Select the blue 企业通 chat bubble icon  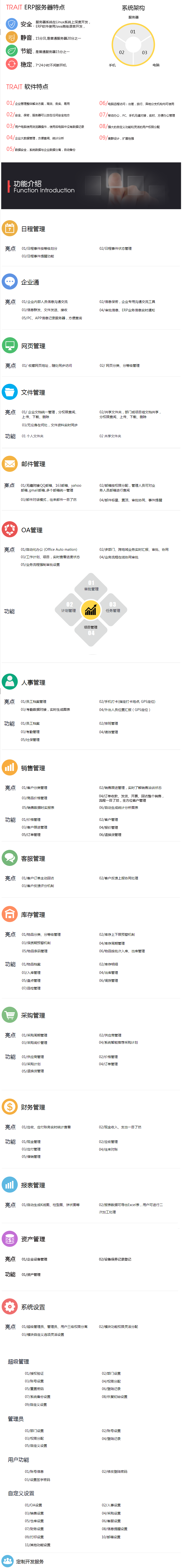coord(10,281)
